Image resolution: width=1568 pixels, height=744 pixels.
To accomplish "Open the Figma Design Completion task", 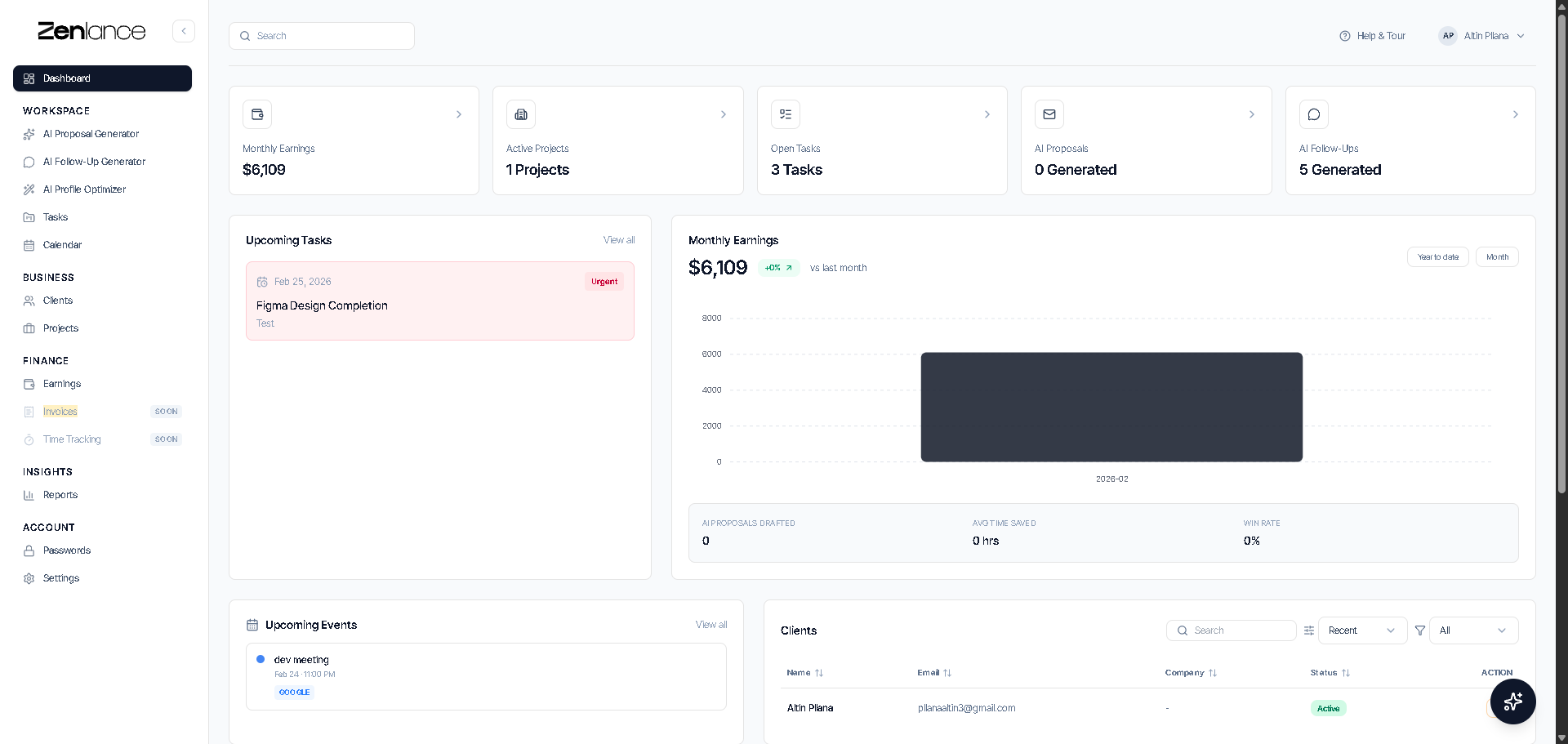I will [x=321, y=305].
